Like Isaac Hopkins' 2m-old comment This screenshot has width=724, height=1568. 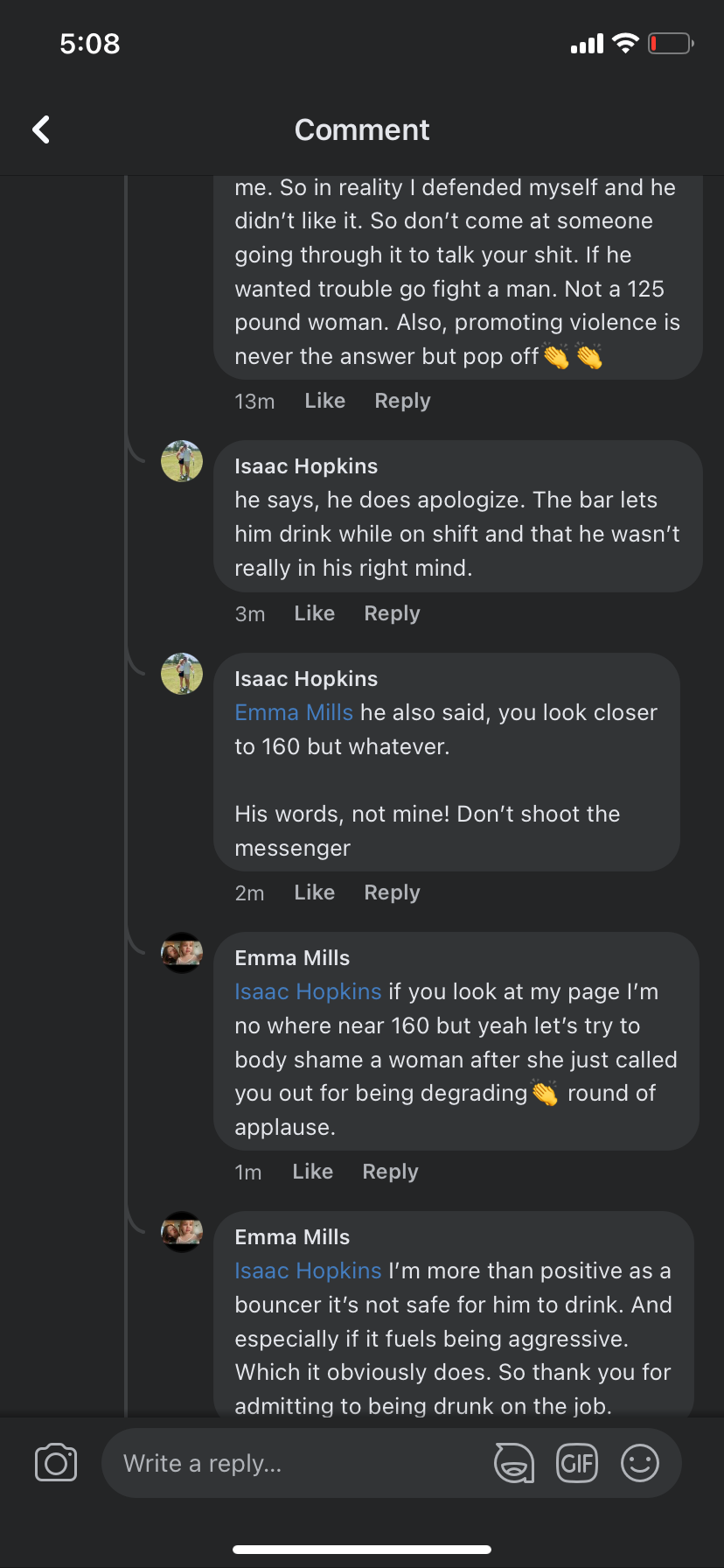(314, 892)
